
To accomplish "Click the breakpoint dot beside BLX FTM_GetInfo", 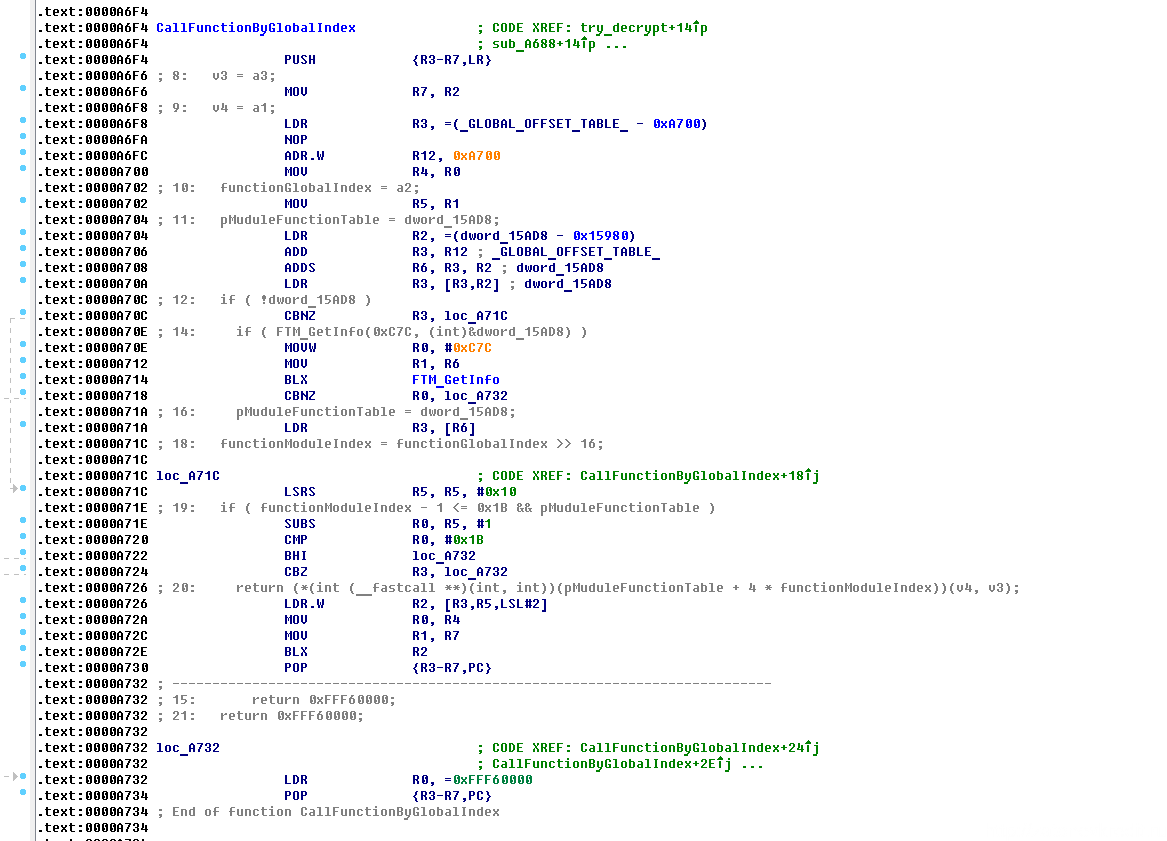I will pyautogui.click(x=23, y=377).
